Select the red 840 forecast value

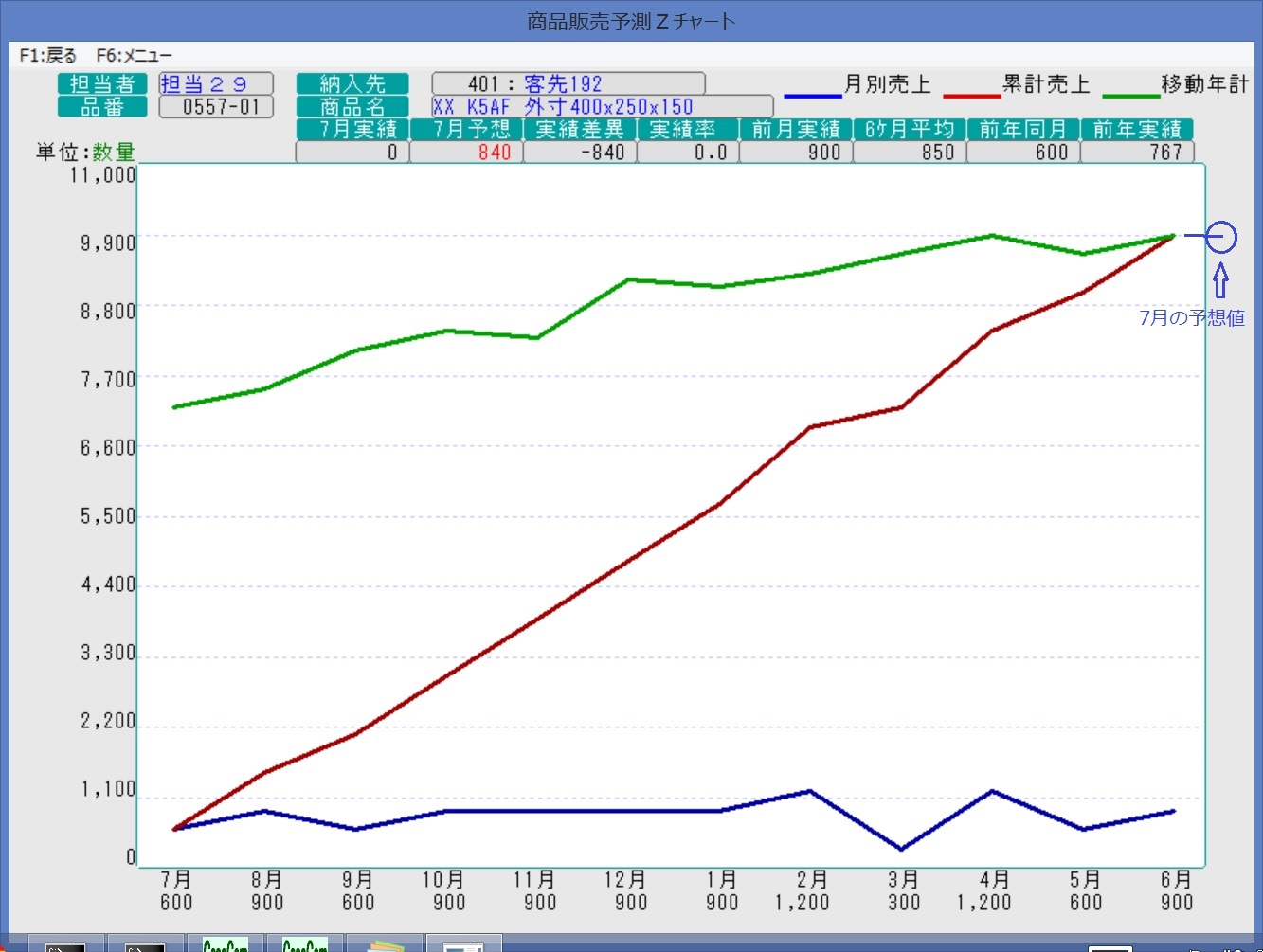pyautogui.click(x=495, y=153)
